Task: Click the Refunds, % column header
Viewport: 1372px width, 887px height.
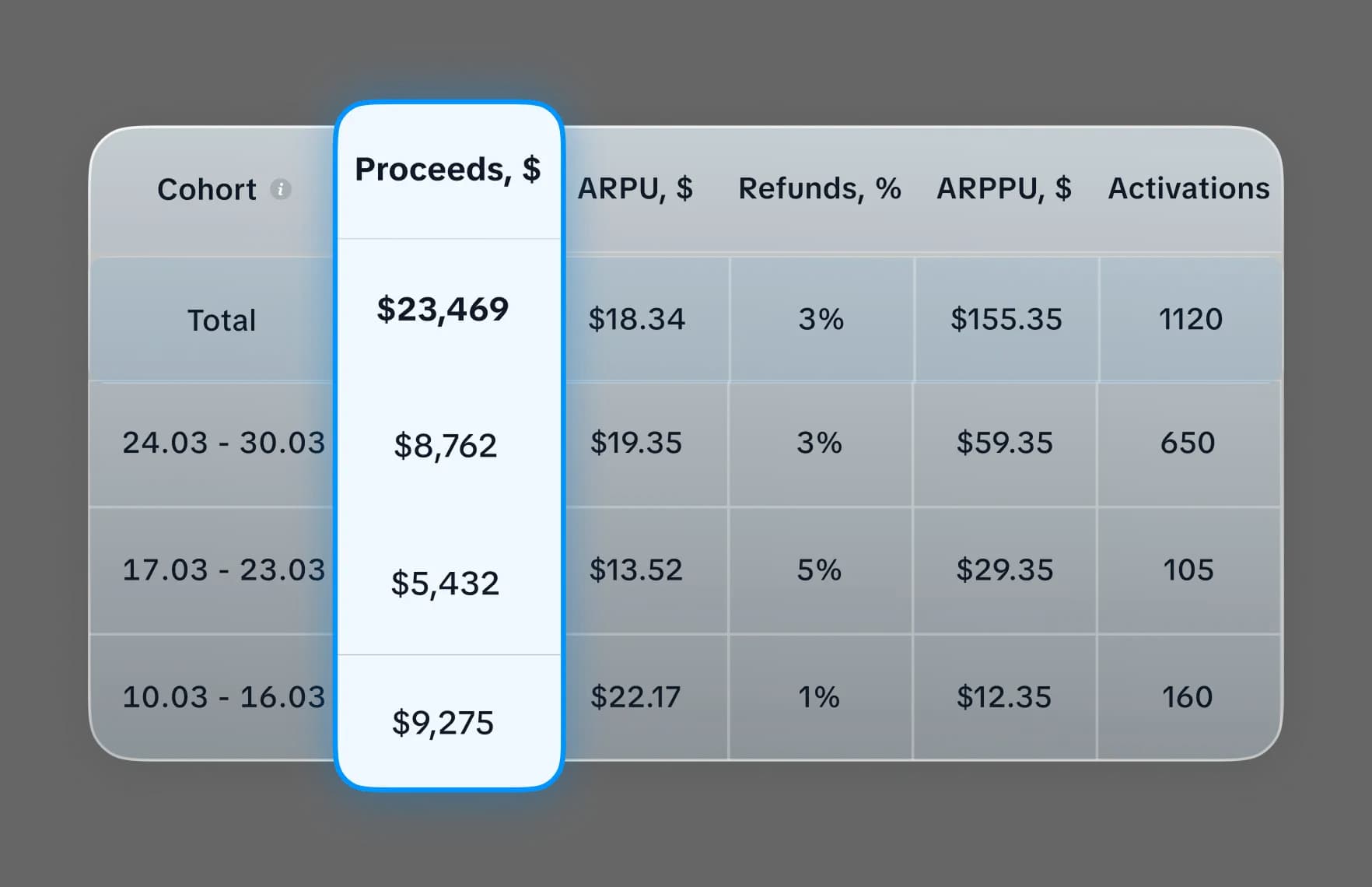Action: click(x=820, y=188)
